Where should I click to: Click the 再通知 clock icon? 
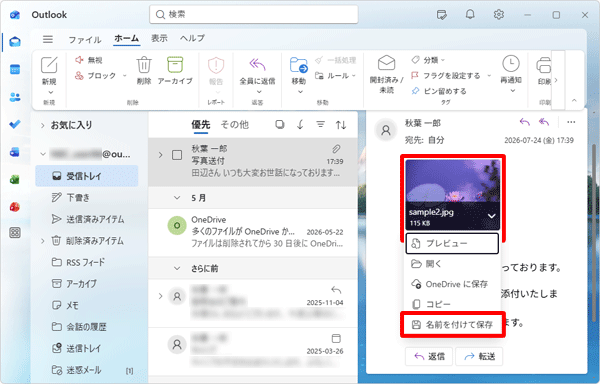click(511, 63)
